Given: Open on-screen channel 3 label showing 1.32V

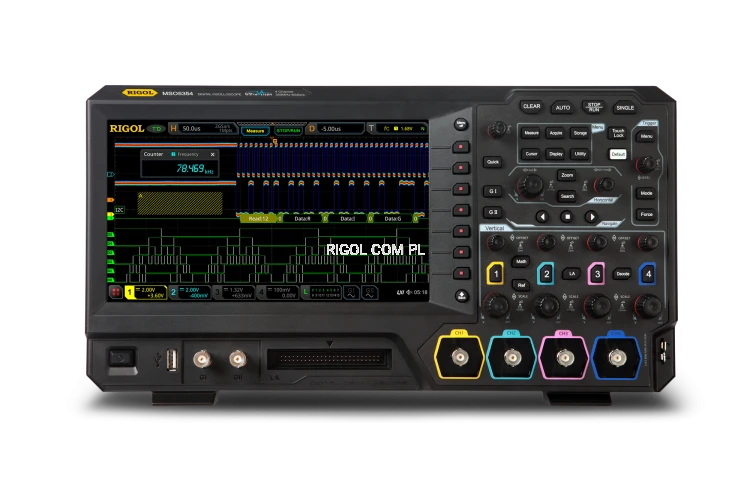Looking at the screenshot, I should 234,292.
